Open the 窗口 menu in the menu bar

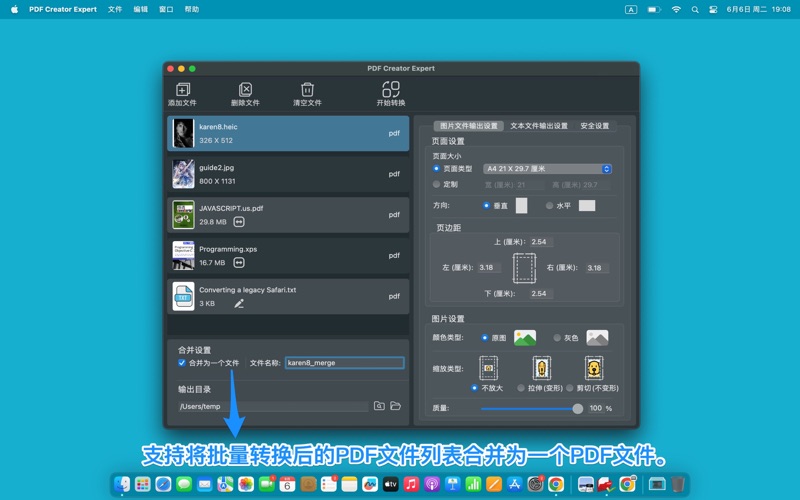[166, 9]
